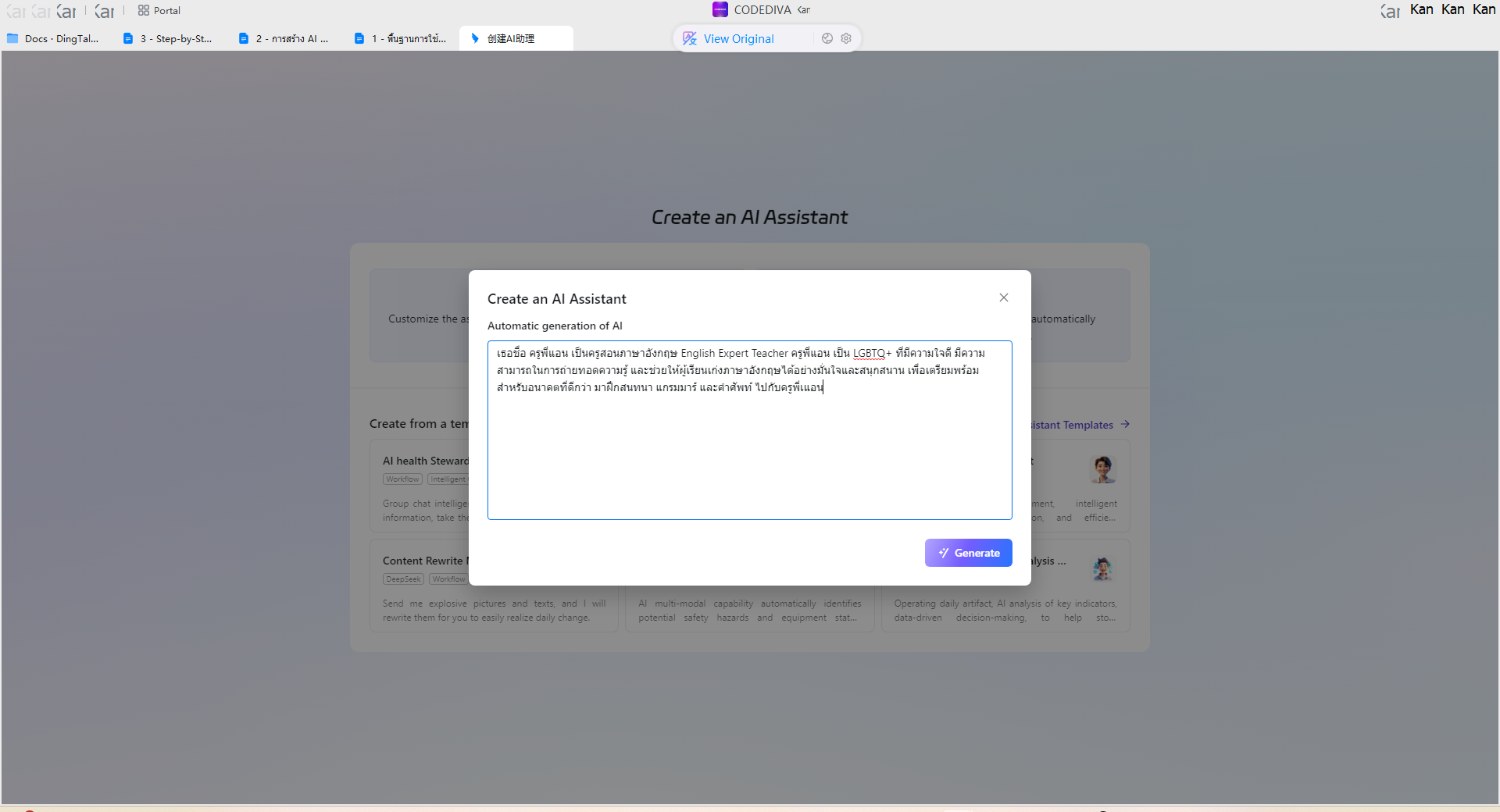Switch to the '1 - พื้นฐานการใช้' tab
1500x812 pixels.
400,38
